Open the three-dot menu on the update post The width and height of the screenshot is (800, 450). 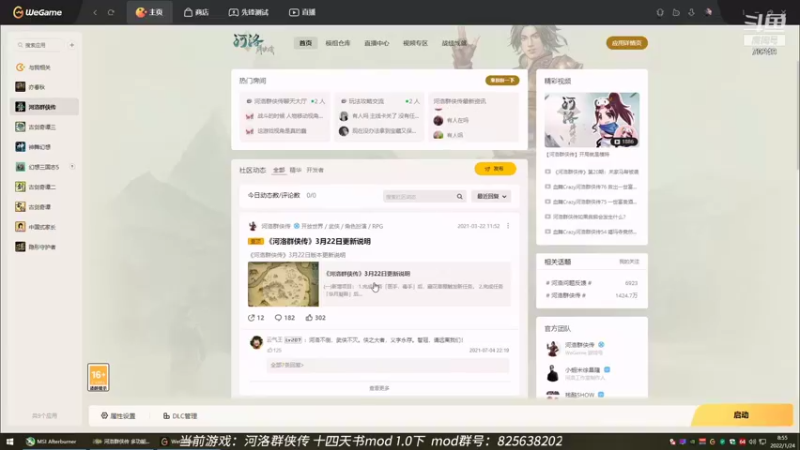pos(508,226)
